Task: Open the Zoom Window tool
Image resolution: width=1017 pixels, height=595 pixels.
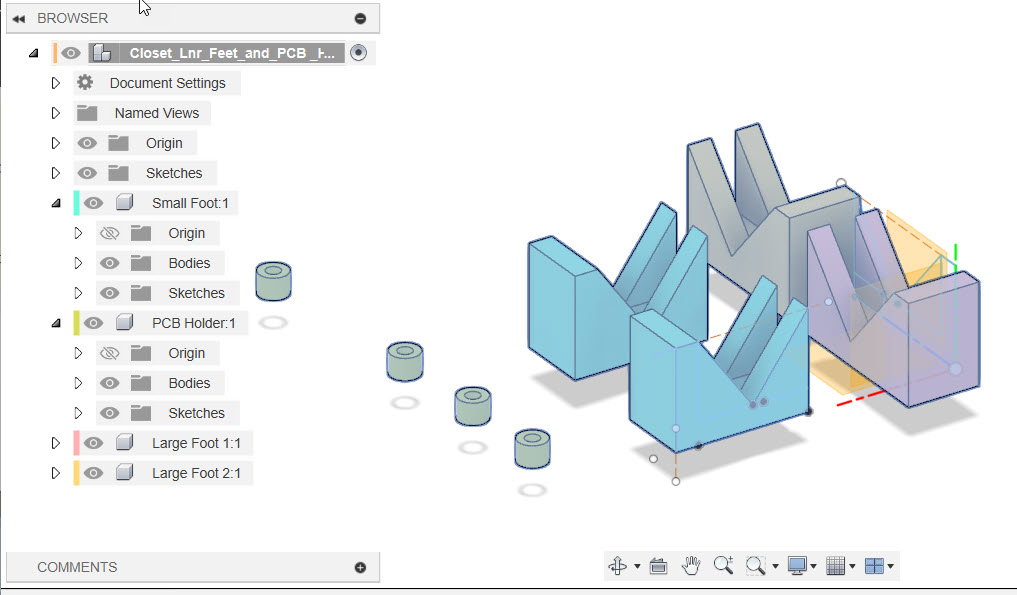Action: (755, 565)
